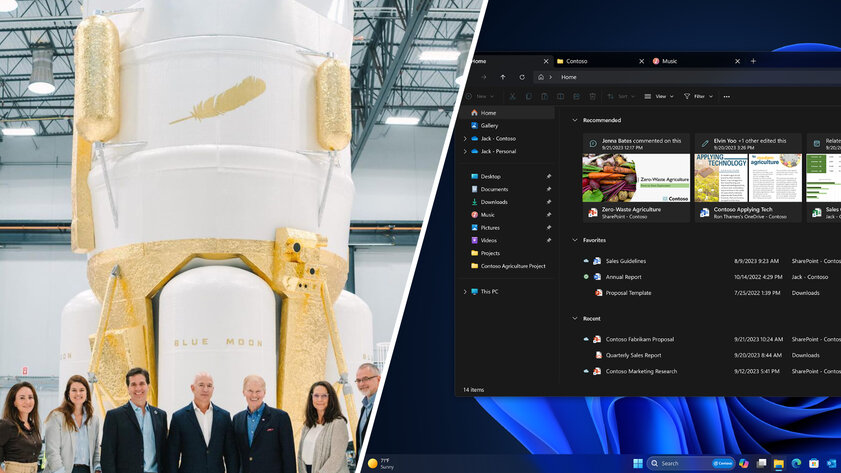Viewport: 841px width, 473px height.
Task: Open the weather widget showing 71°F
Action: pyautogui.click(x=381, y=463)
